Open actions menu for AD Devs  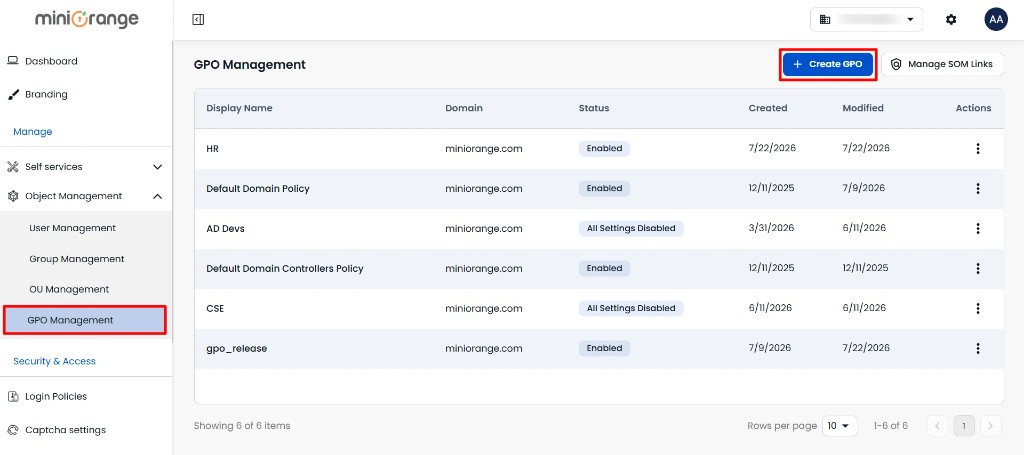coord(978,228)
